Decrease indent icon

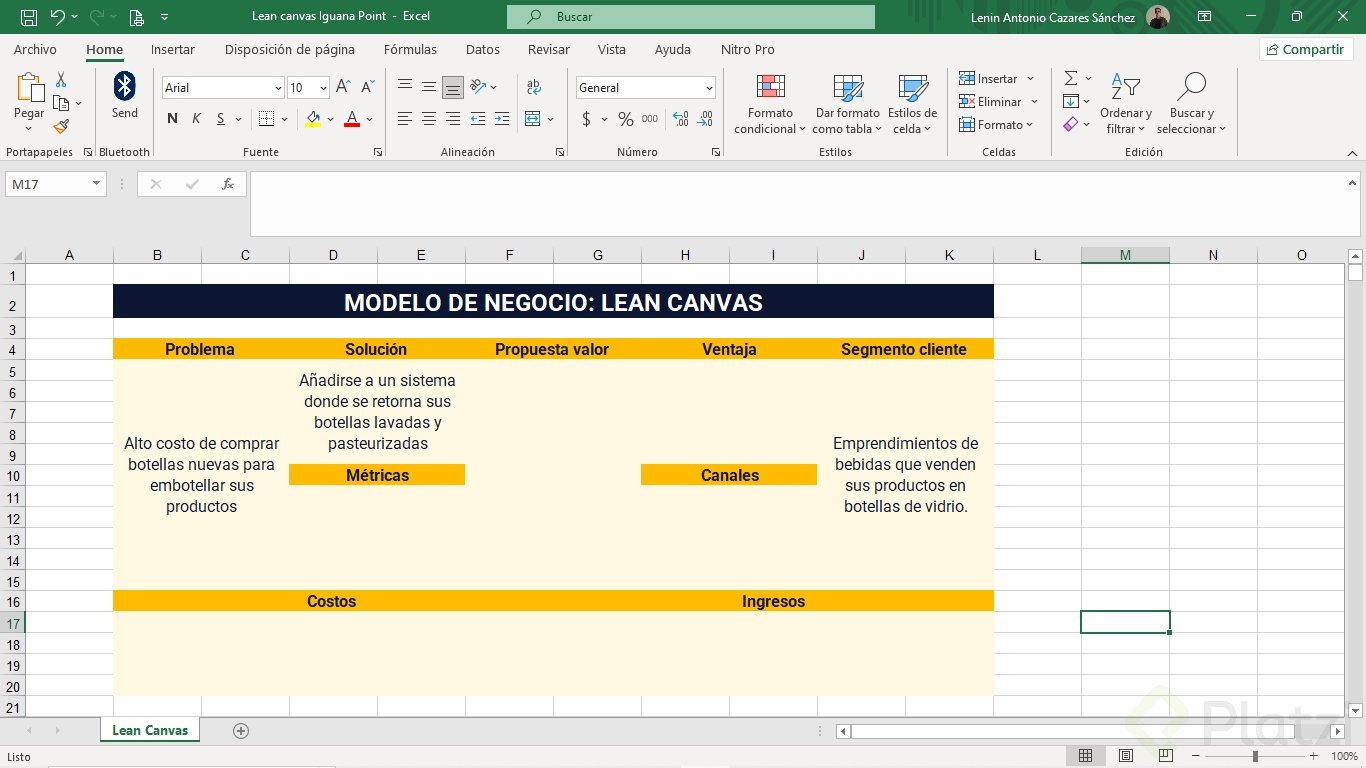pos(477,119)
